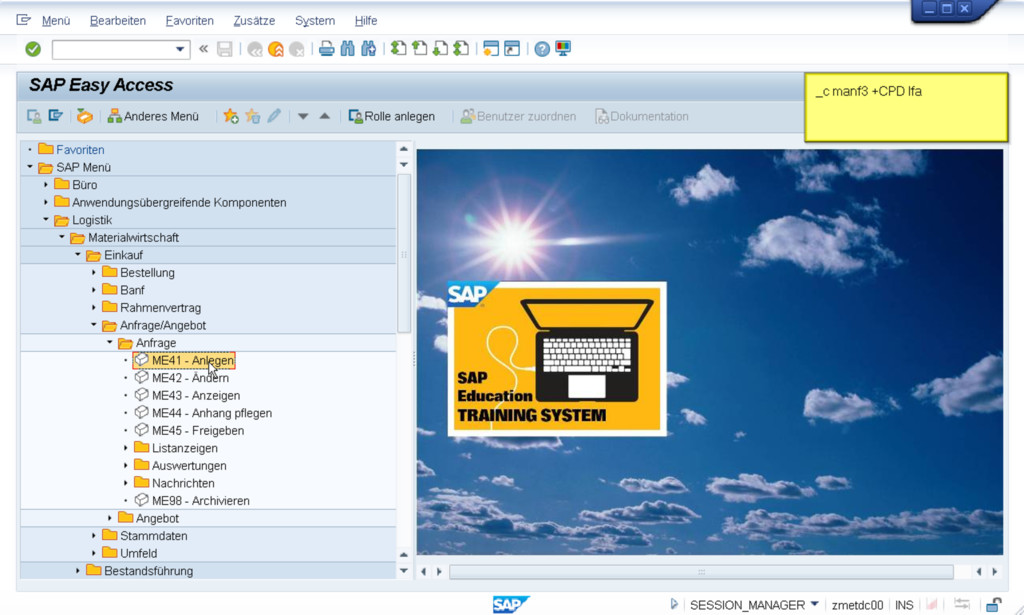Click the Print icon
Viewport: 1024px width, 615px height.
point(327,48)
